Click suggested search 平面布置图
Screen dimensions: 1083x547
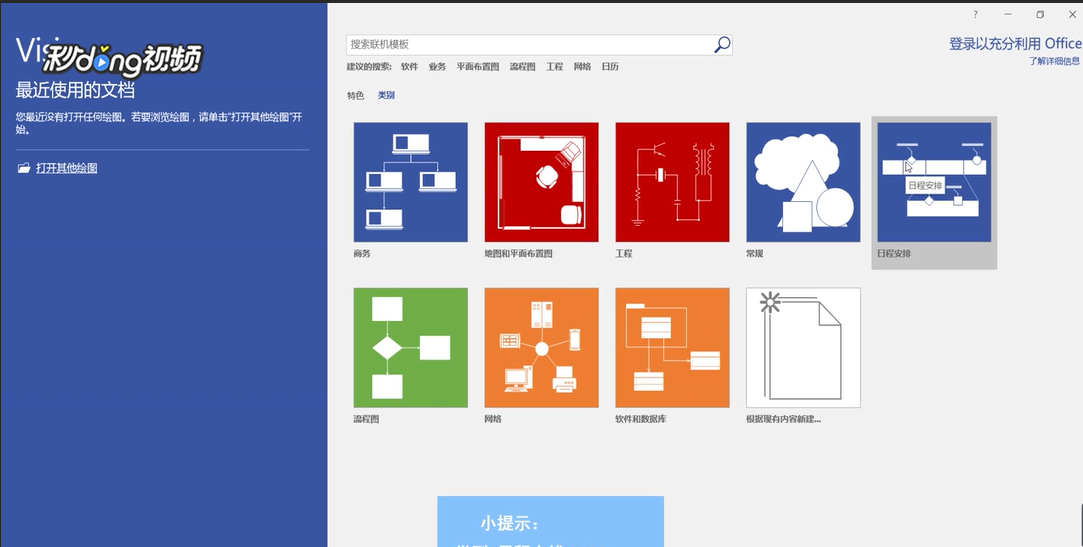(x=477, y=67)
